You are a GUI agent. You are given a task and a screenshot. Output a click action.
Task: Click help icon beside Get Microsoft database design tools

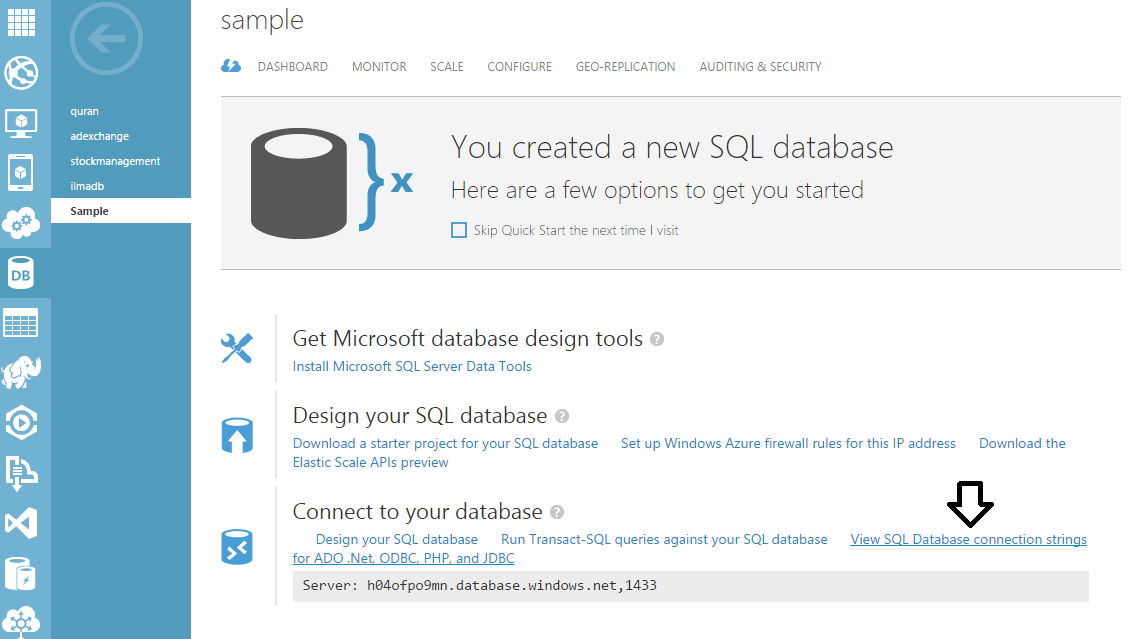(657, 339)
